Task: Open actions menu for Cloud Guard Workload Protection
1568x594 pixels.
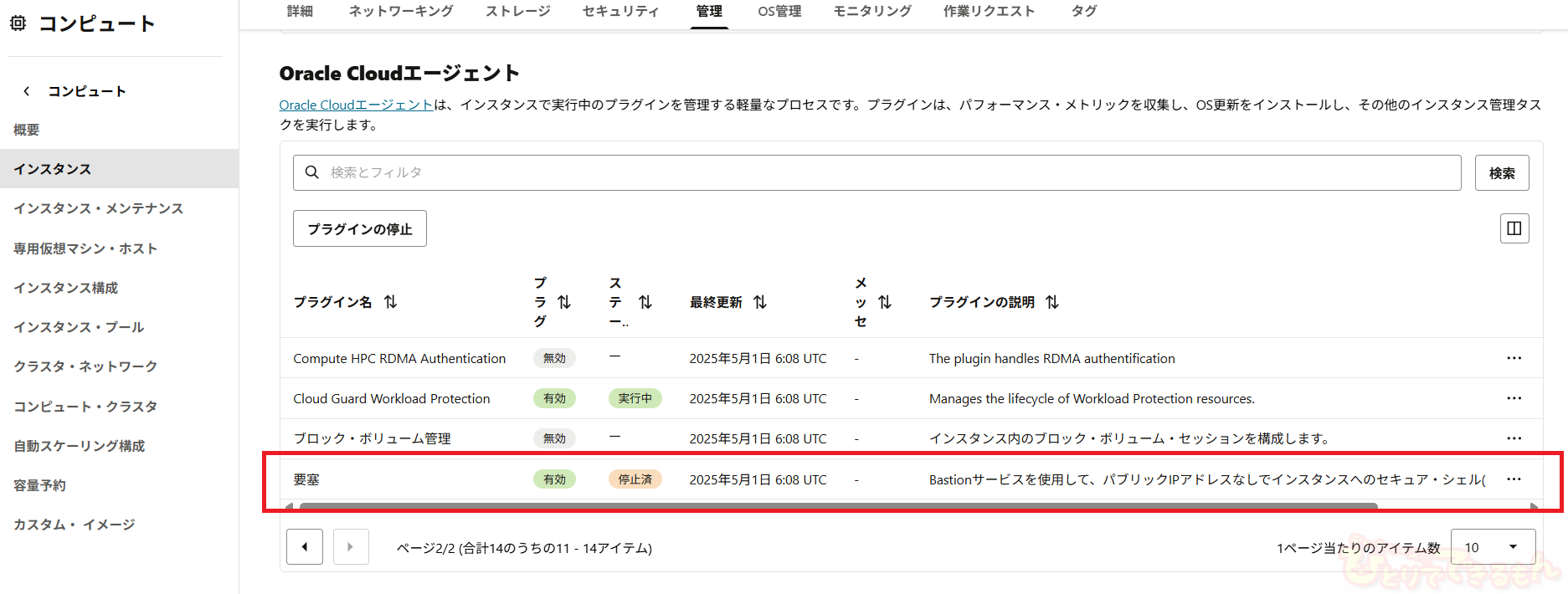Action: click(x=1514, y=398)
